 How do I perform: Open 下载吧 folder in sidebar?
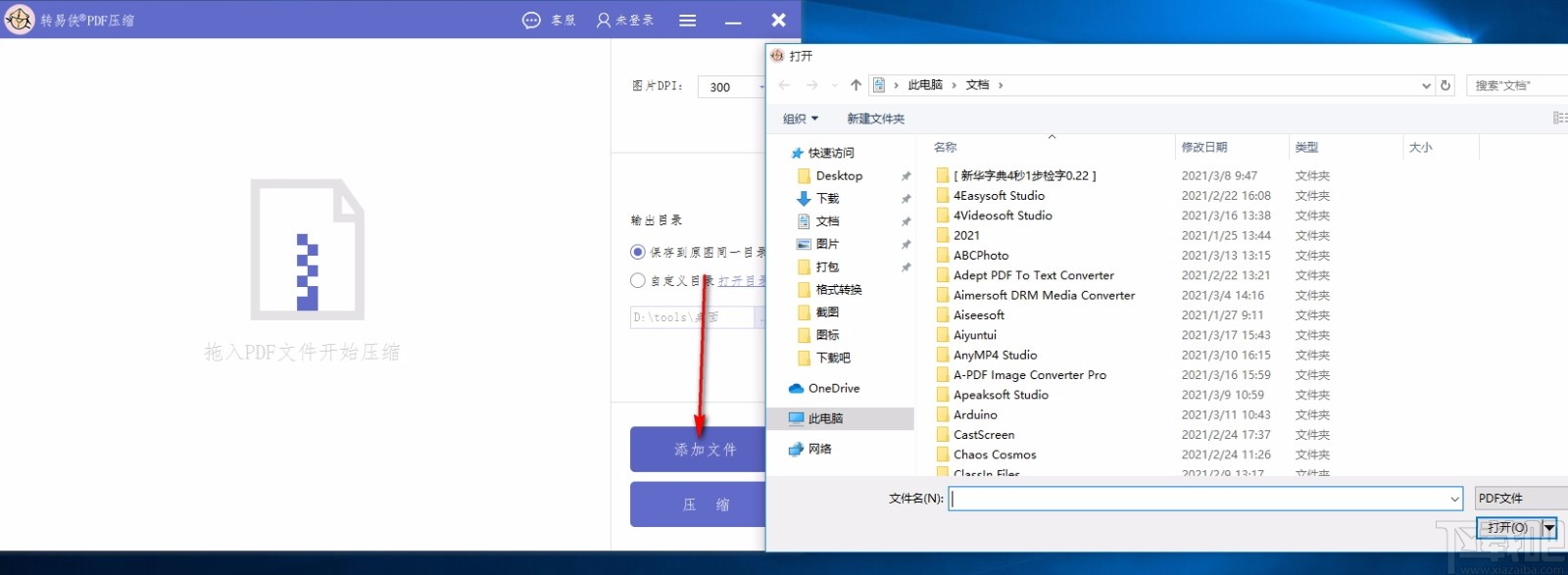[833, 358]
